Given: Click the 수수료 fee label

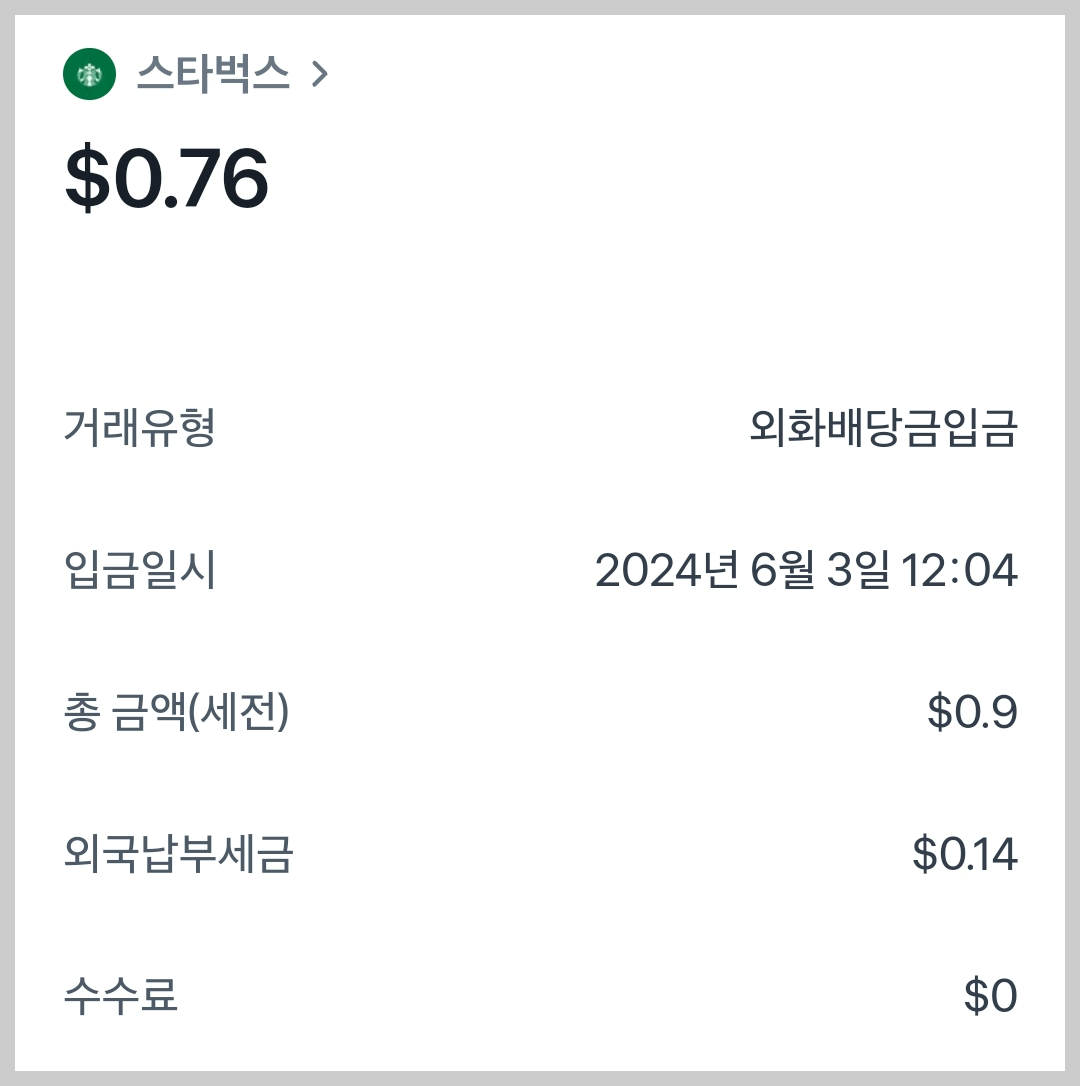Looking at the screenshot, I should pyautogui.click(x=121, y=996).
